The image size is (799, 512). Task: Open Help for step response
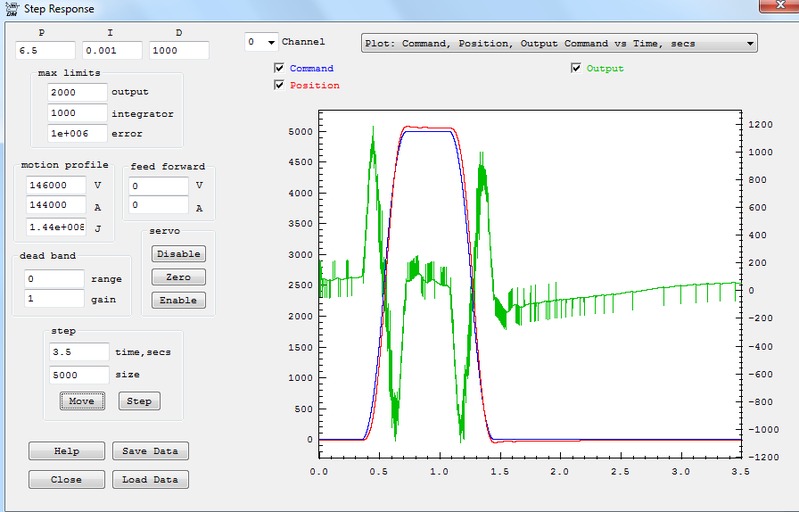(66, 451)
